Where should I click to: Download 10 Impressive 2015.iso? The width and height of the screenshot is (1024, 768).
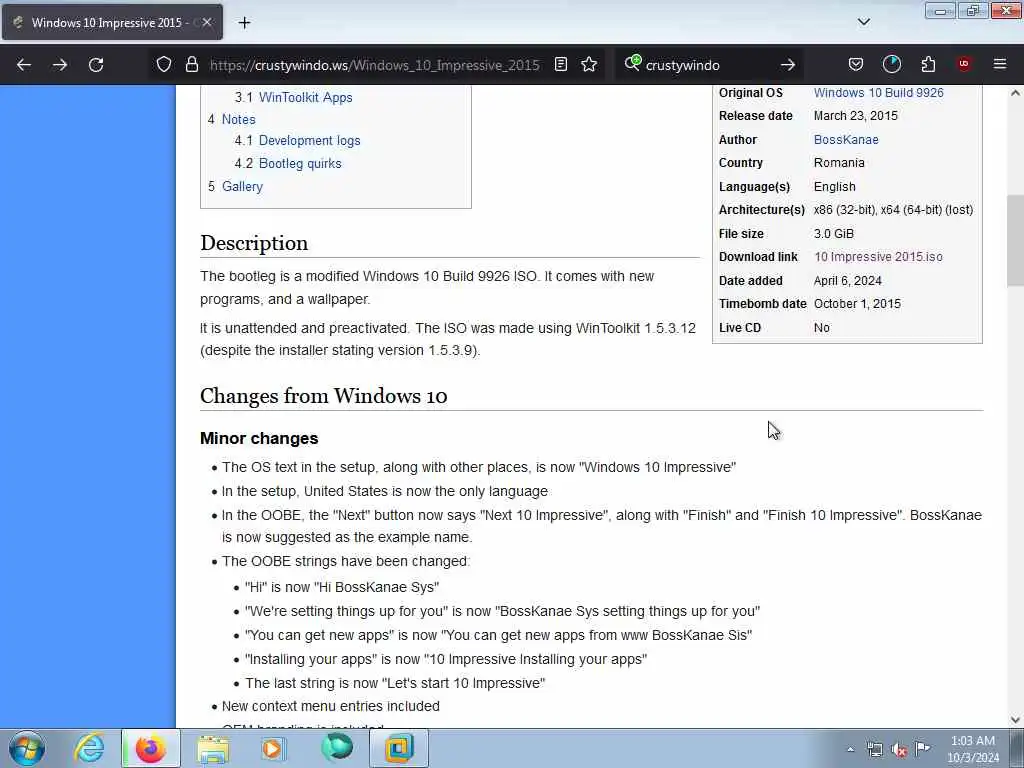pyautogui.click(x=878, y=257)
